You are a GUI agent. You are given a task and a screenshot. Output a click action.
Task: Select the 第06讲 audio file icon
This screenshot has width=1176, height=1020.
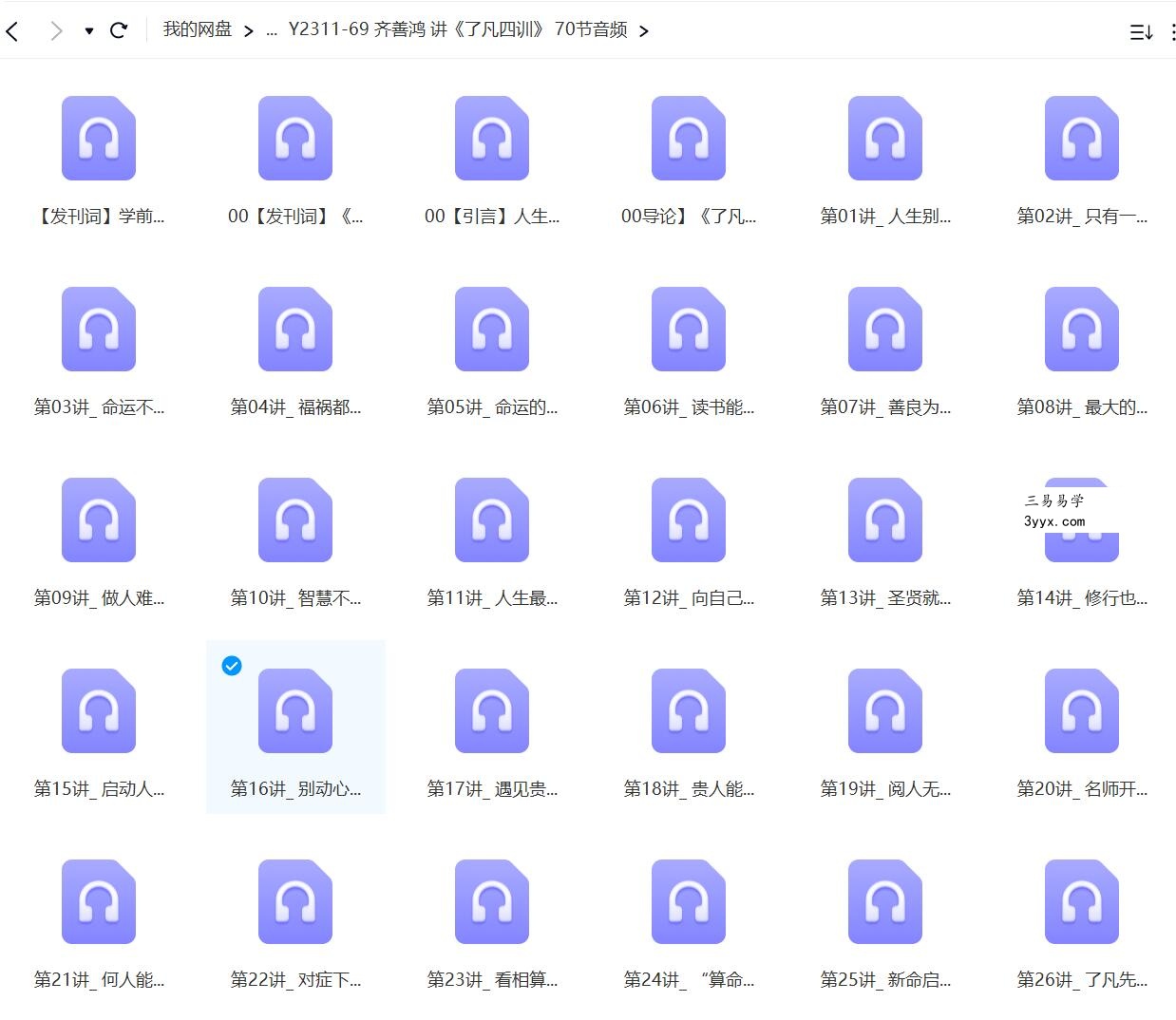[x=689, y=329]
